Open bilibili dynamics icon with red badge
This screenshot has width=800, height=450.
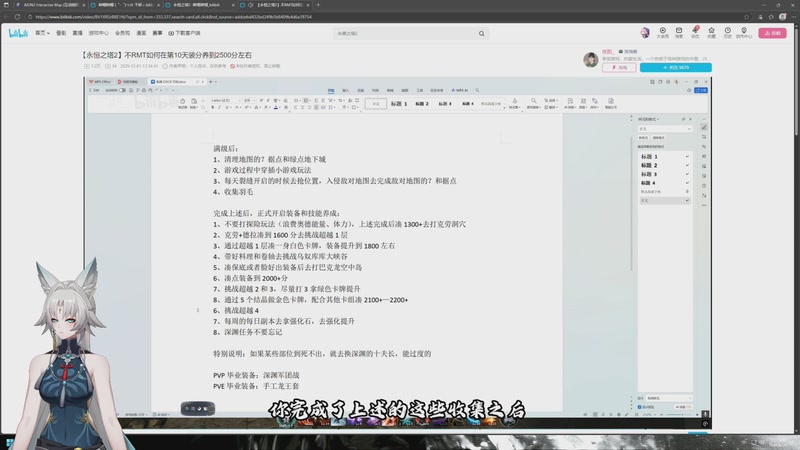coord(695,33)
